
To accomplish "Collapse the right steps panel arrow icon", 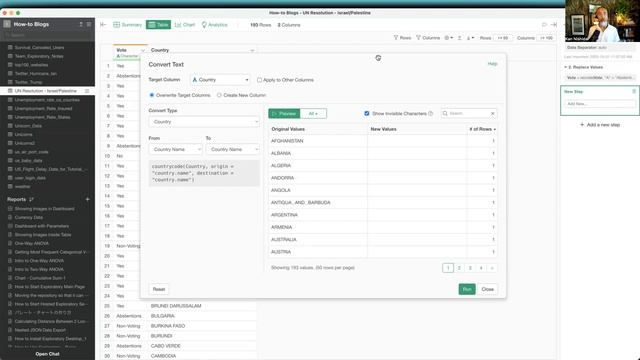I will [553, 25].
